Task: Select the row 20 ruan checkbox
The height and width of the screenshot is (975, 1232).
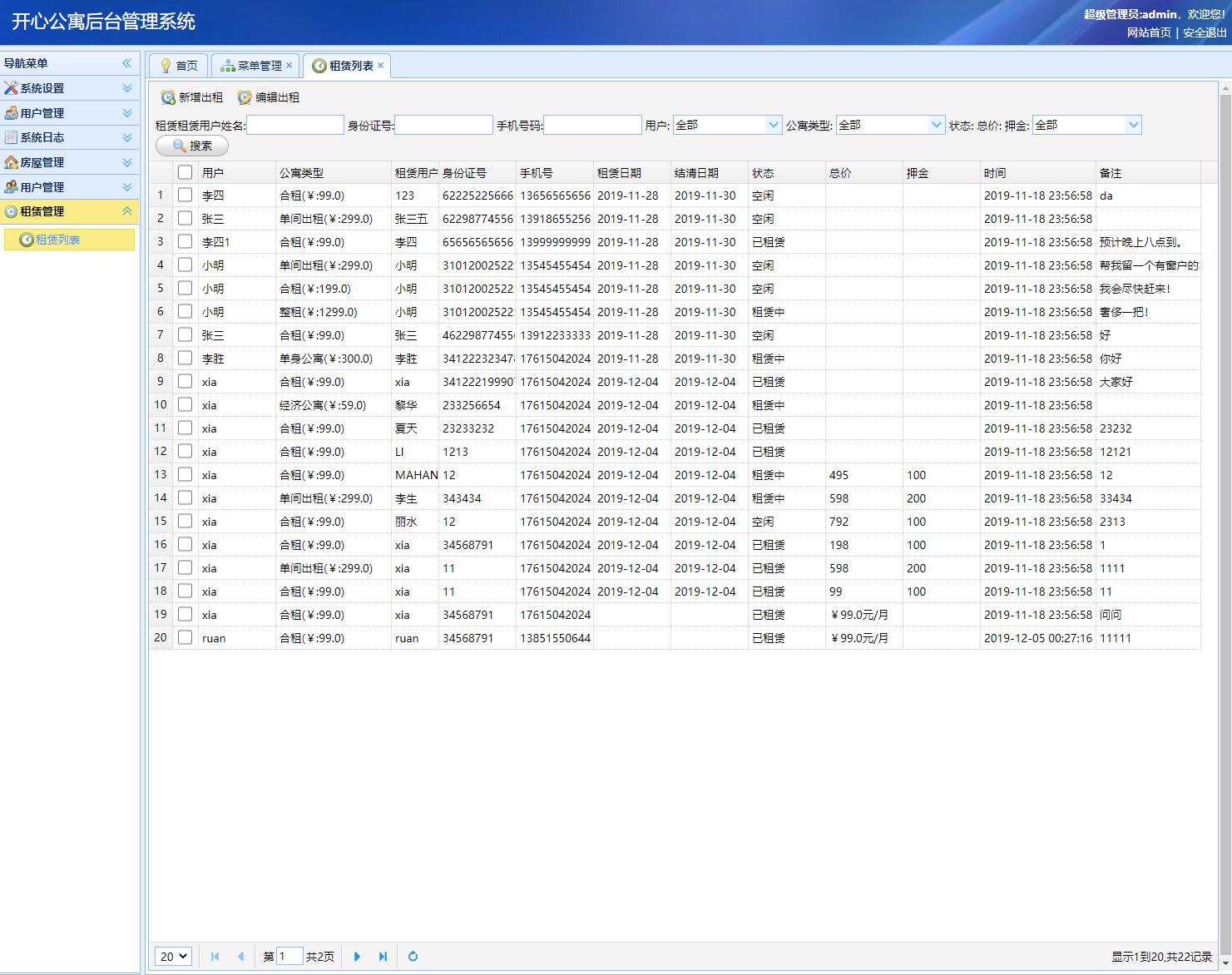Action: [185, 638]
